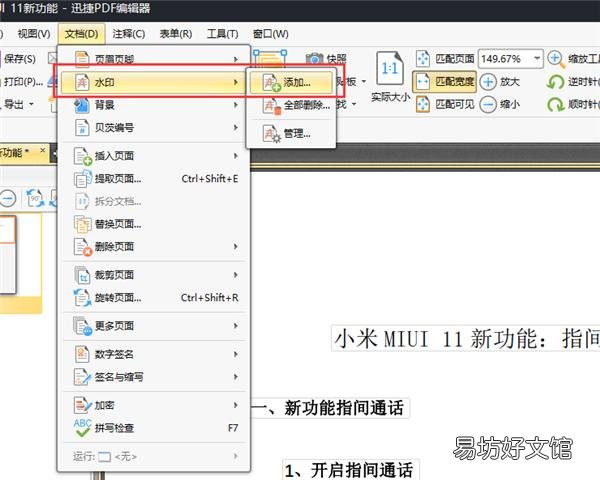Click the heading 一、新功能指间通话
Viewport: 600px width, 480px height.
330,408
